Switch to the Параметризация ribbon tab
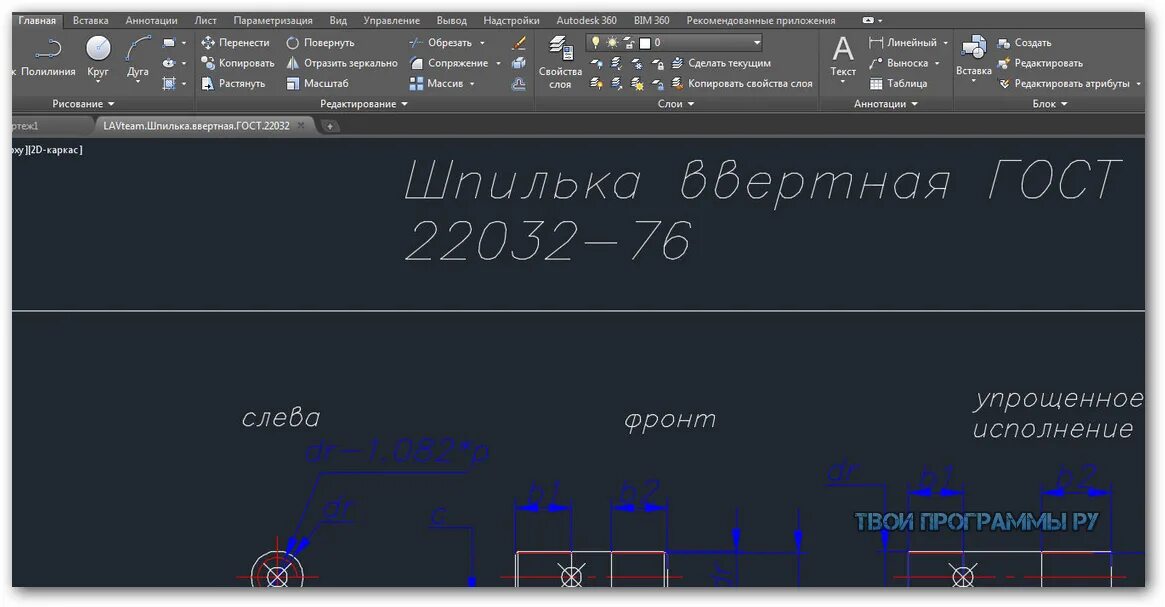The width and height of the screenshot is (1165, 607). [273, 21]
